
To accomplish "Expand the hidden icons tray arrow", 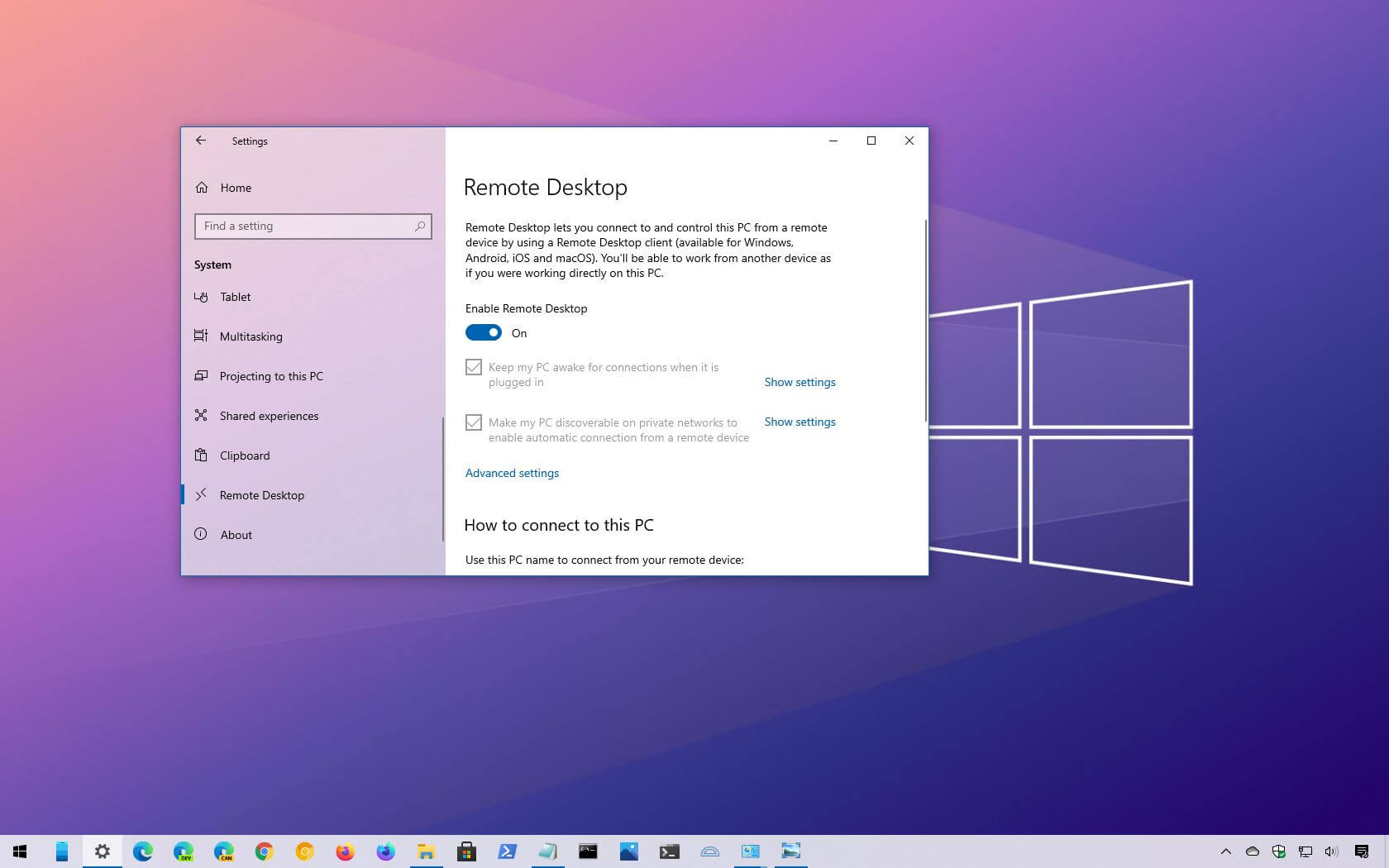I will [1227, 851].
